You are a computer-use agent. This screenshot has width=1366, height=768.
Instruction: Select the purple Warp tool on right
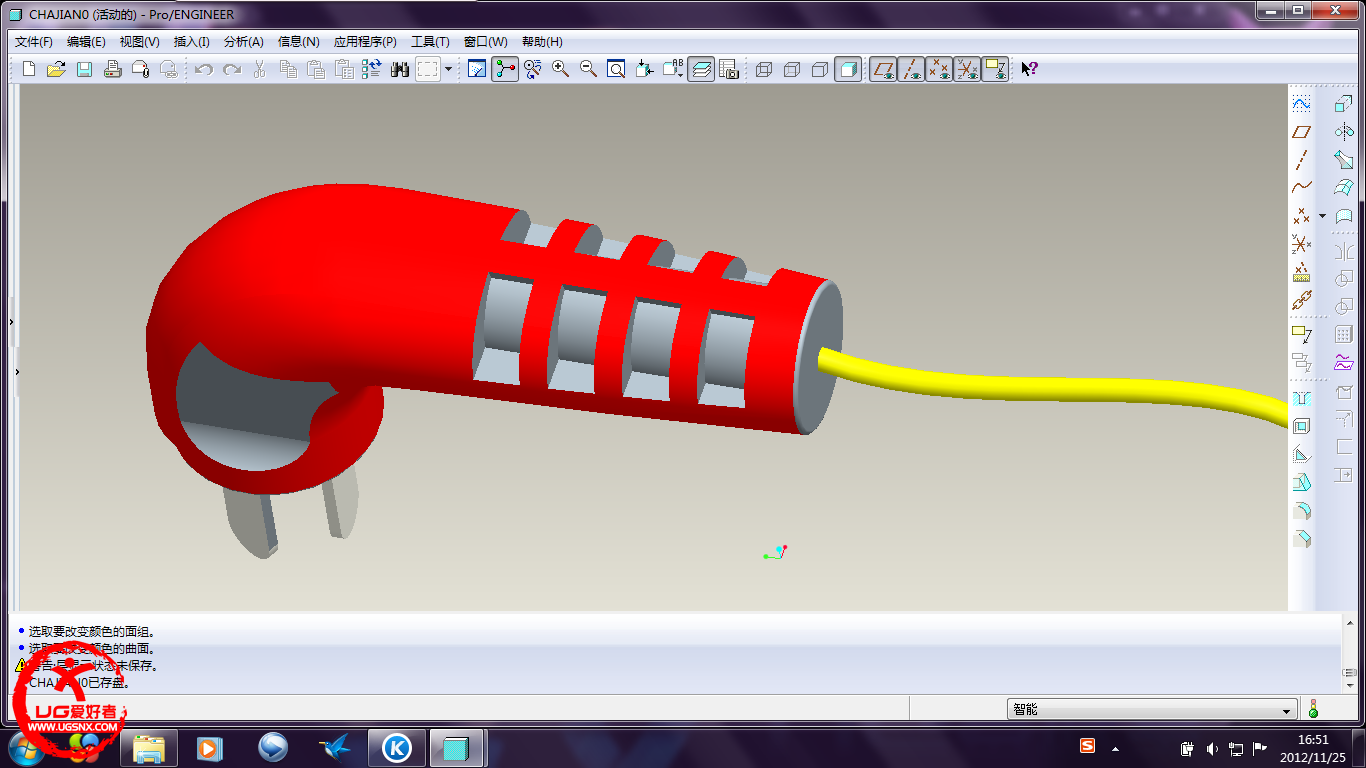(1344, 362)
